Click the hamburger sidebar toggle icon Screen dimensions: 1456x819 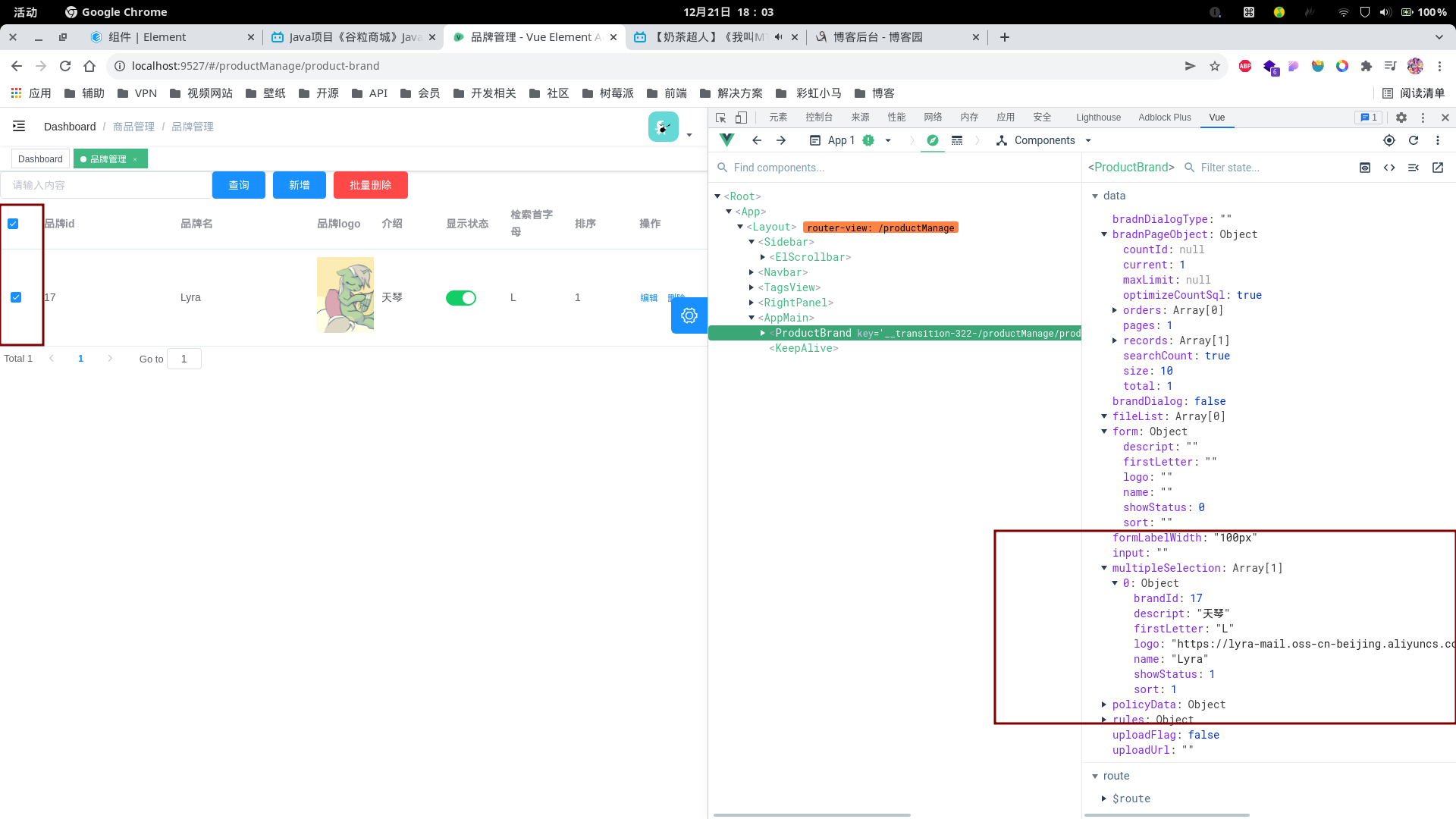[19, 127]
